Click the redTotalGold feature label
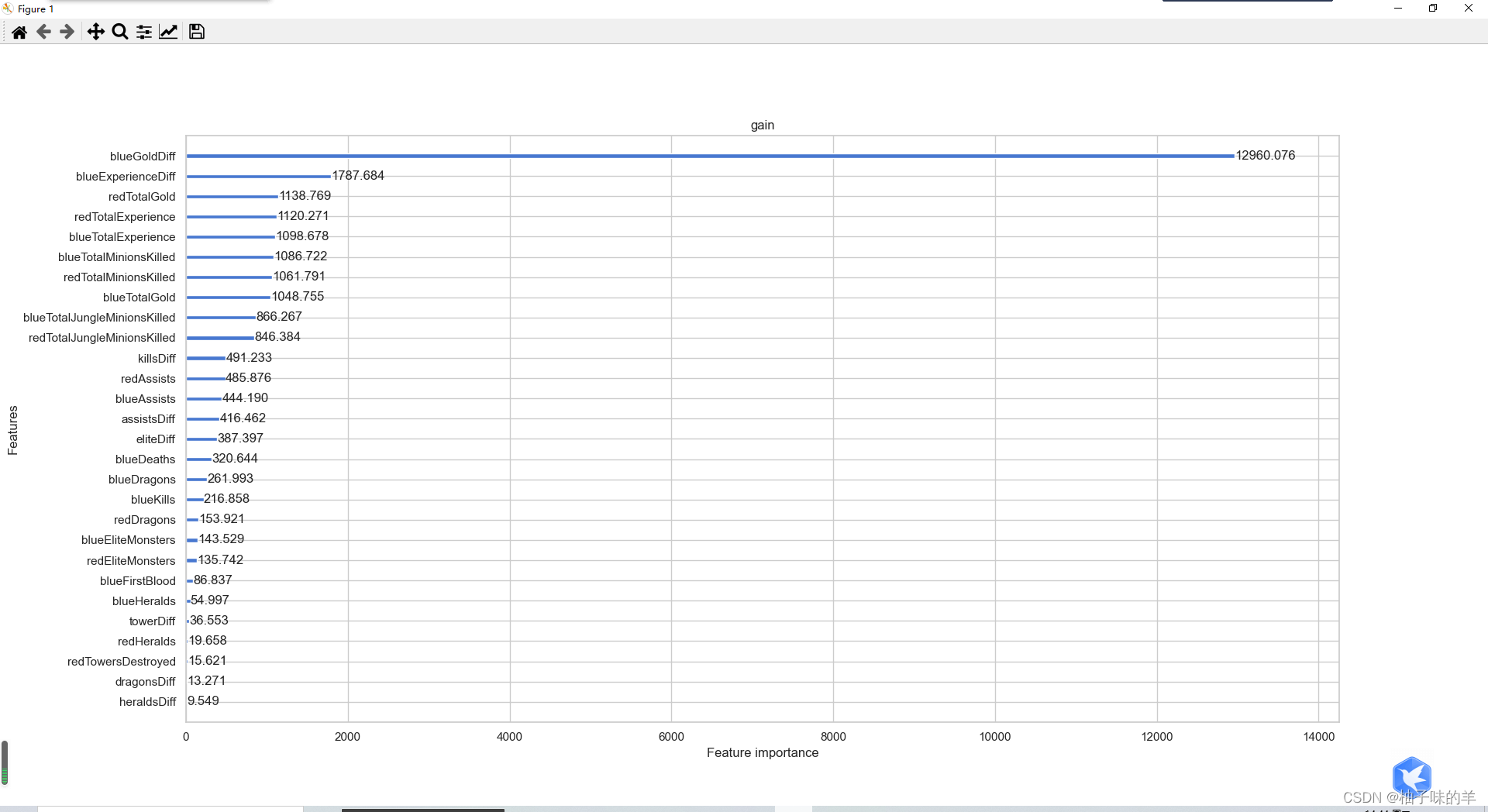 pyautogui.click(x=142, y=197)
